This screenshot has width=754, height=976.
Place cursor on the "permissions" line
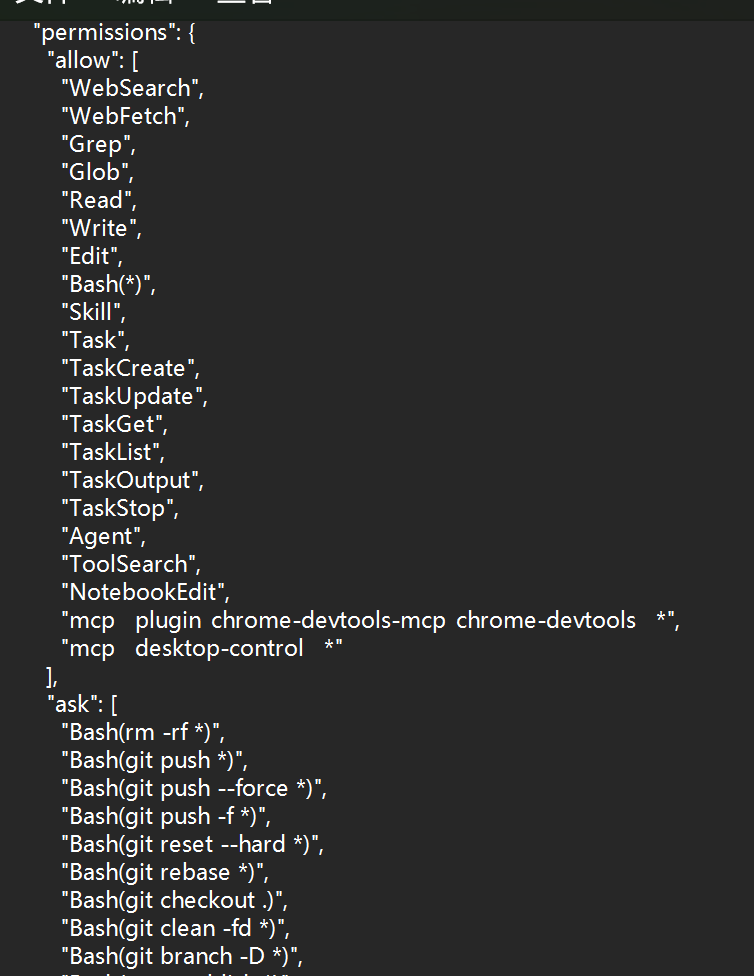click(114, 32)
